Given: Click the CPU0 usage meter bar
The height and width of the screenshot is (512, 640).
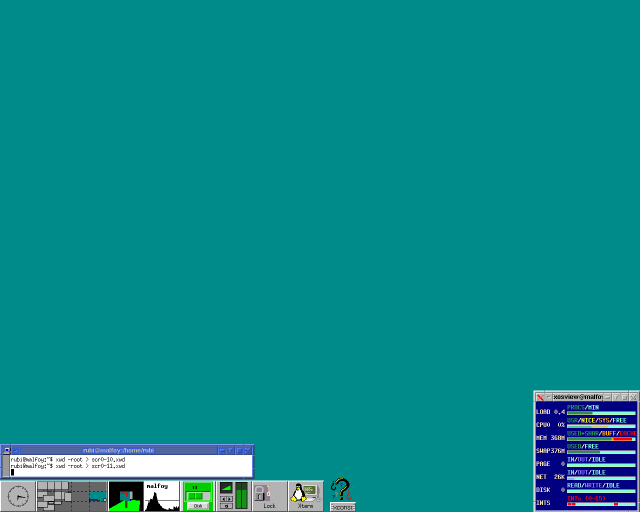Looking at the screenshot, I should 600,426.
